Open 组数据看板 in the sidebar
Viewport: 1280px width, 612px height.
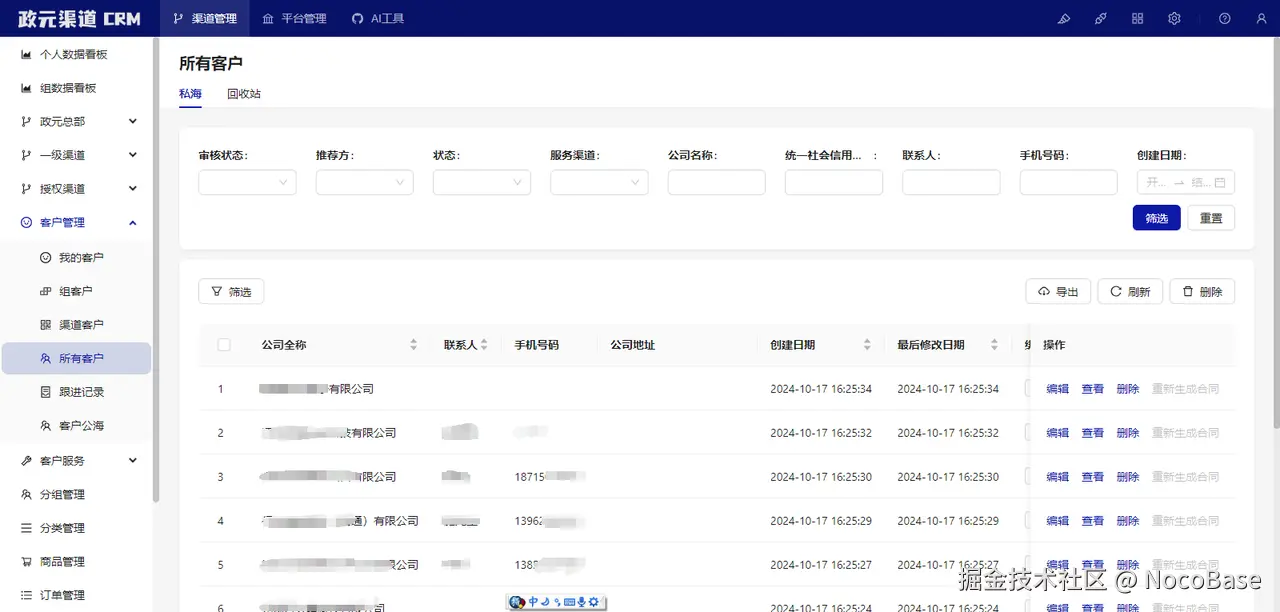pyautogui.click(x=77, y=88)
